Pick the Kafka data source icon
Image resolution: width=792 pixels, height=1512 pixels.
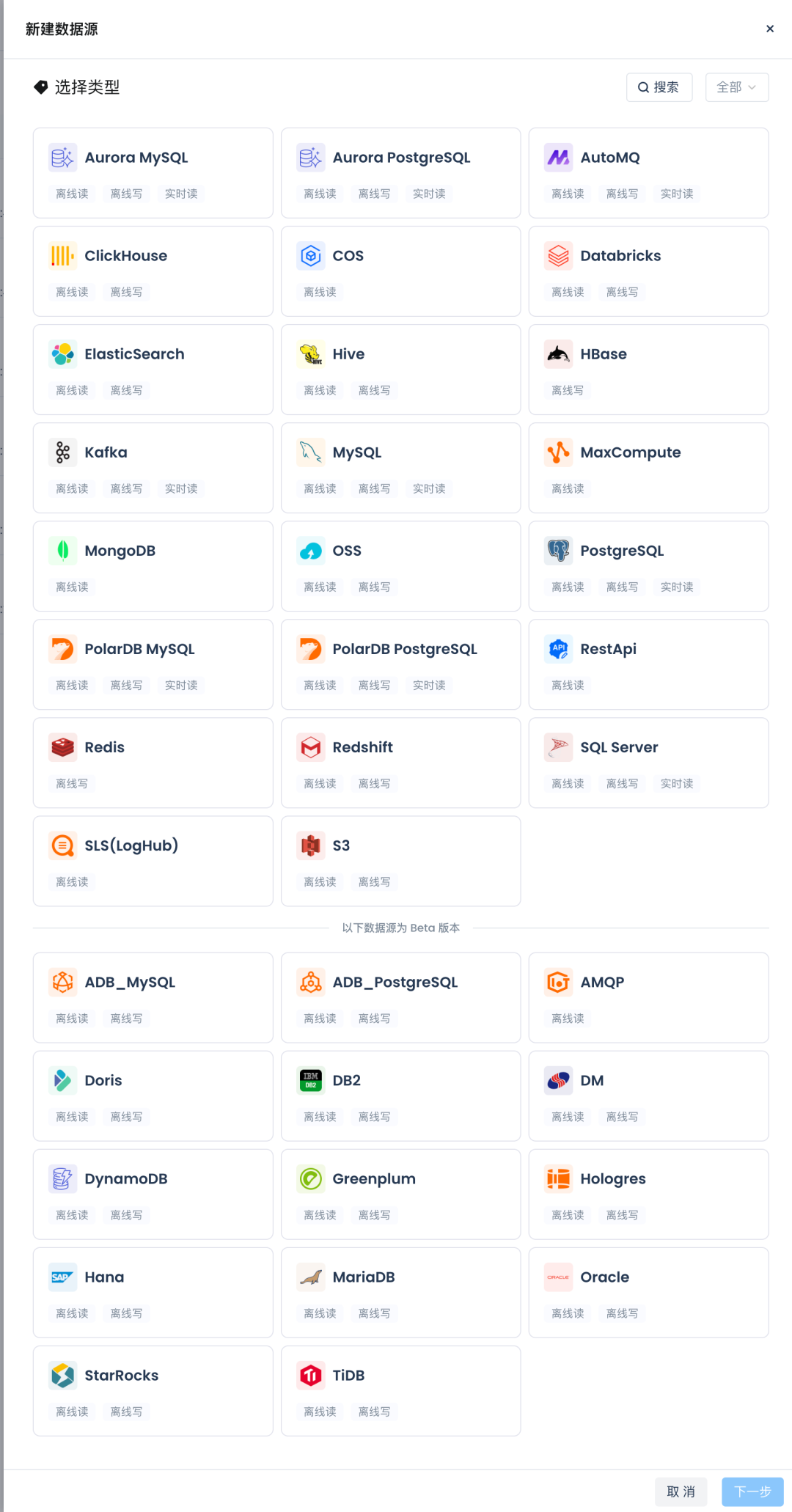pyautogui.click(x=63, y=452)
